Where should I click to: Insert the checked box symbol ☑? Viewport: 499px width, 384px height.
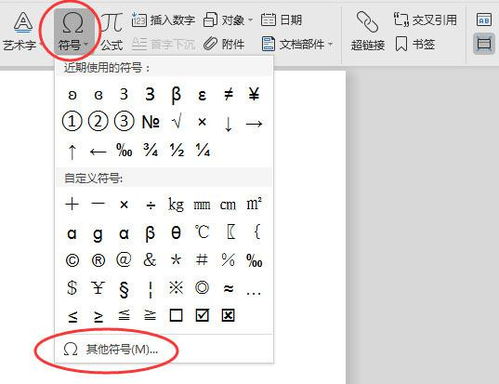click(x=202, y=315)
